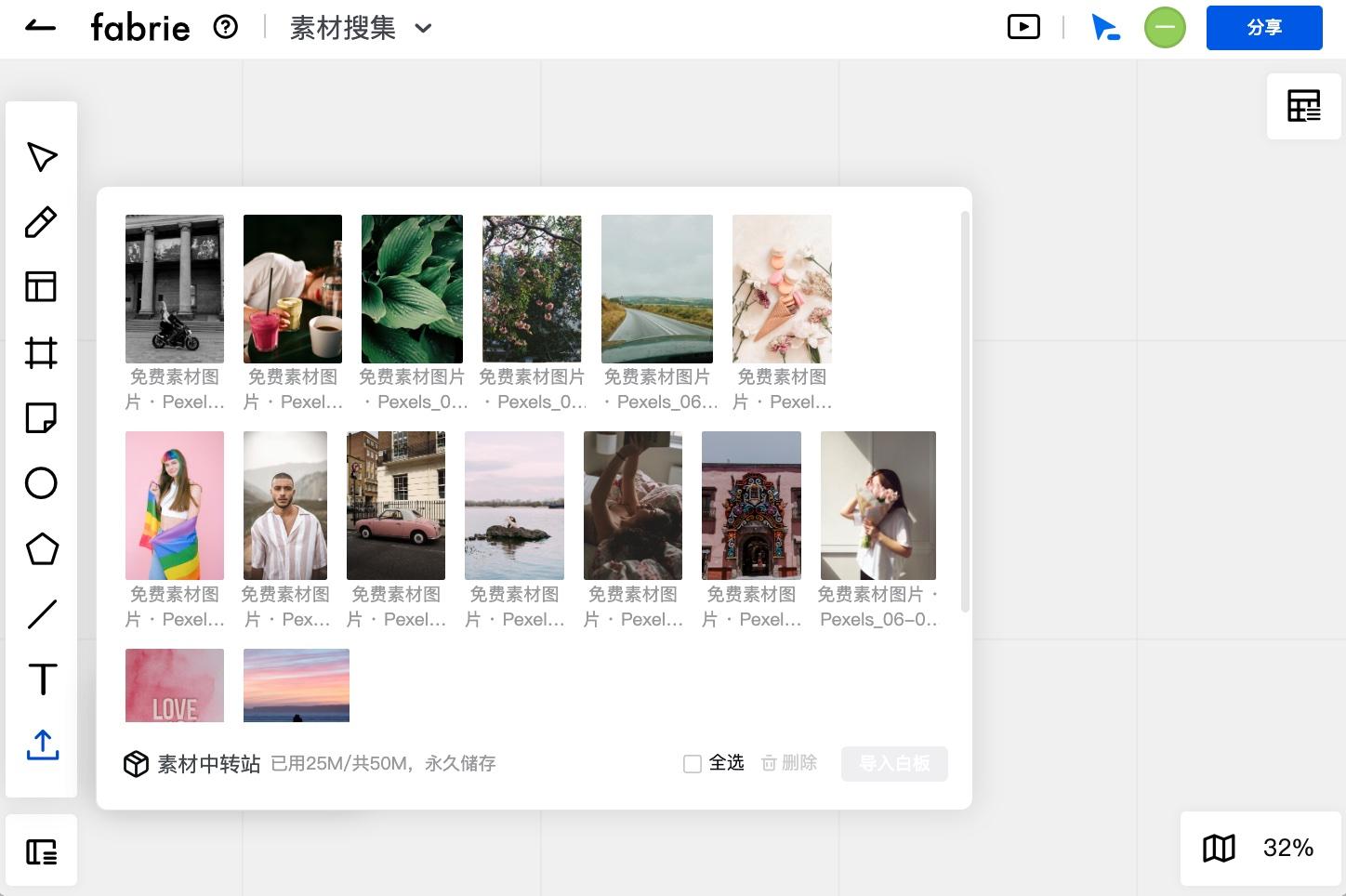Image resolution: width=1346 pixels, height=896 pixels.
Task: Open the Text tool
Action: click(41, 679)
